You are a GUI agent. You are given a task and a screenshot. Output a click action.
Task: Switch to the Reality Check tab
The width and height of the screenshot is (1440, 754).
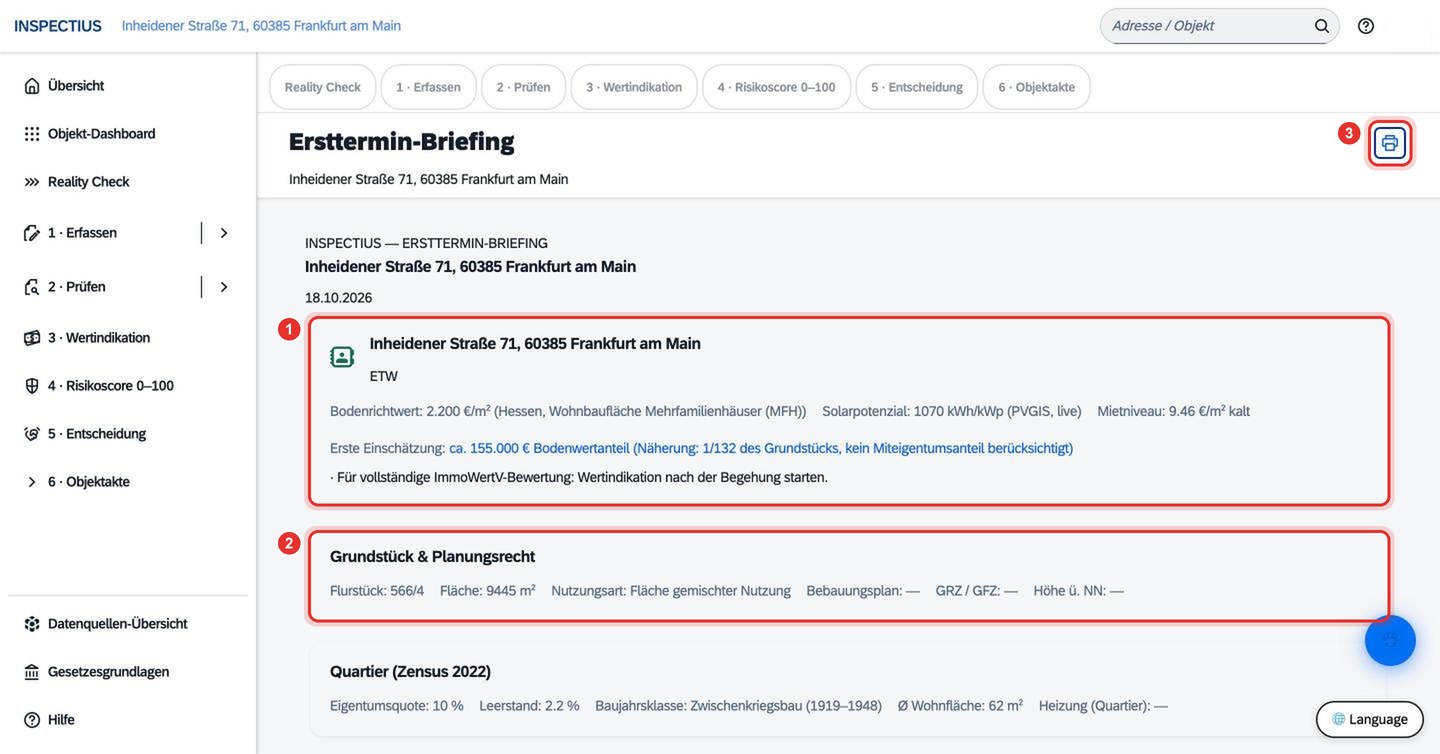(323, 87)
